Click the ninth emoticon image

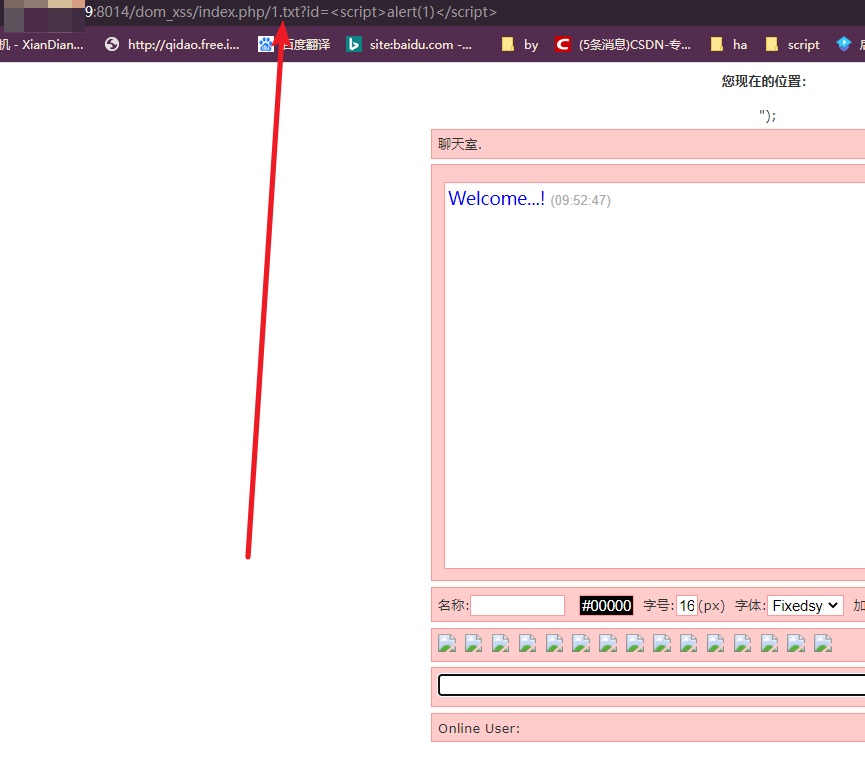[x=663, y=643]
